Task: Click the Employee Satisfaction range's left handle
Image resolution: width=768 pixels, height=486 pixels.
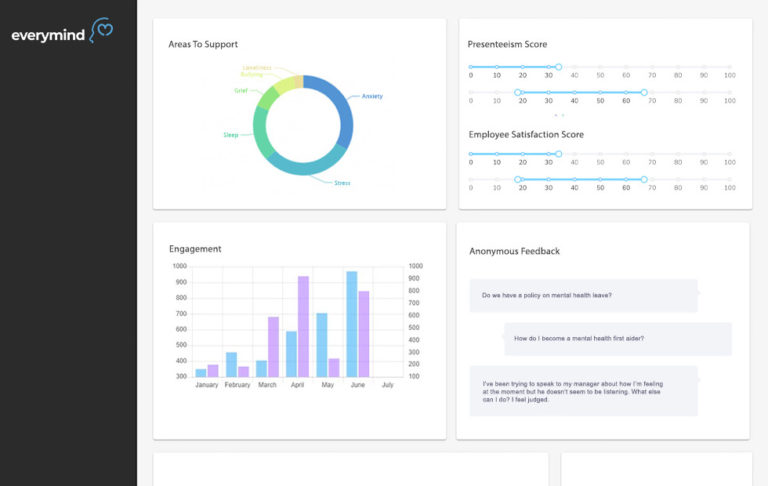Action: pos(518,180)
